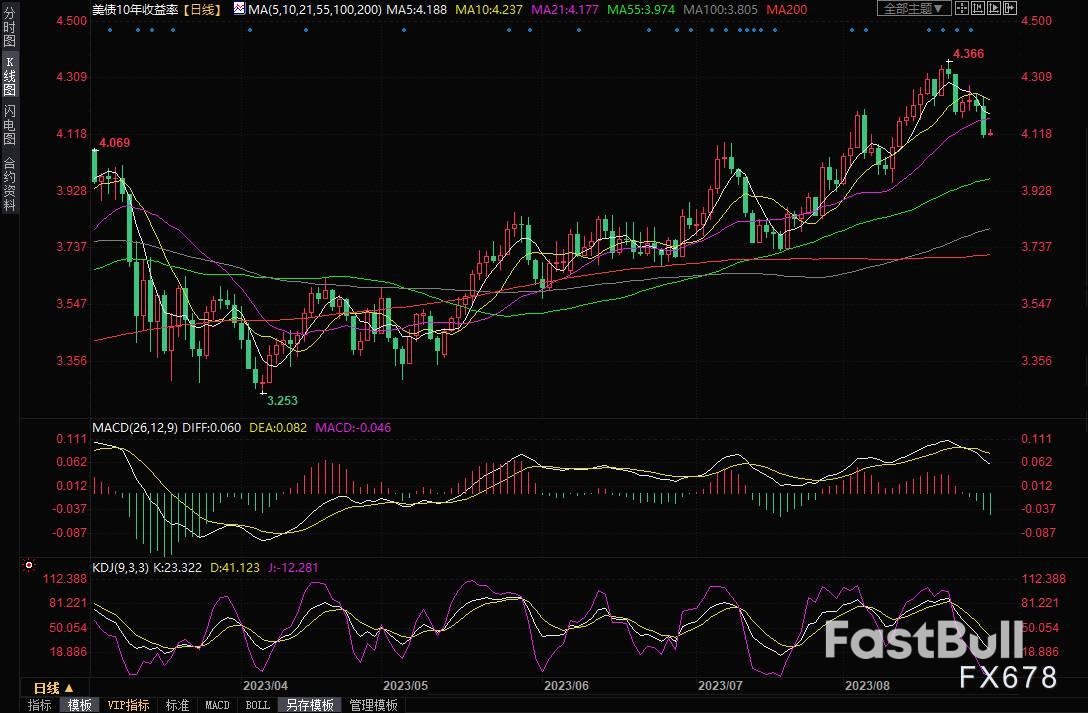The height and width of the screenshot is (713, 1088).
Task: Click the chart playback icon
Action: pyautogui.click(x=994, y=8)
